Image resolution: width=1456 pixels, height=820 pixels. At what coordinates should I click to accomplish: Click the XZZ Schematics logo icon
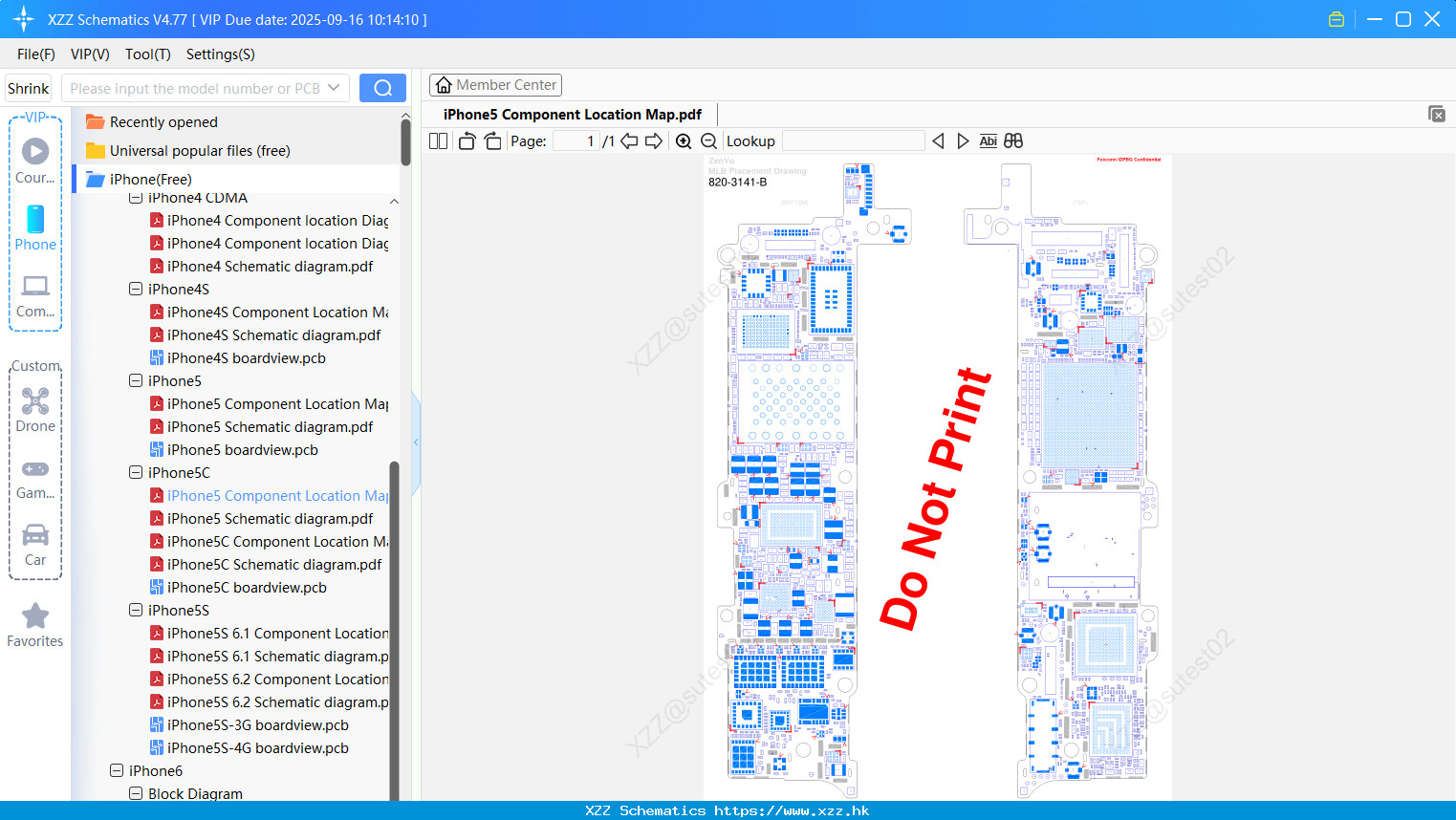pos(24,19)
